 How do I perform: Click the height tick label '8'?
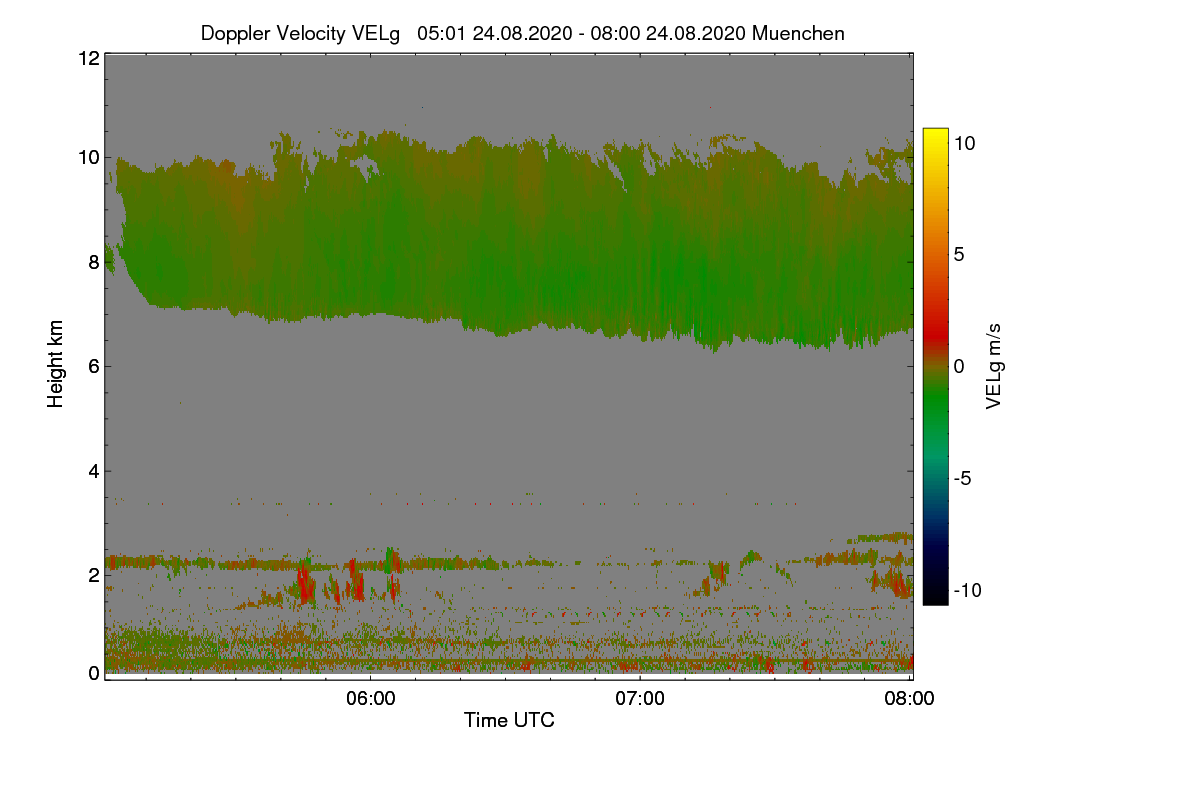(x=94, y=262)
